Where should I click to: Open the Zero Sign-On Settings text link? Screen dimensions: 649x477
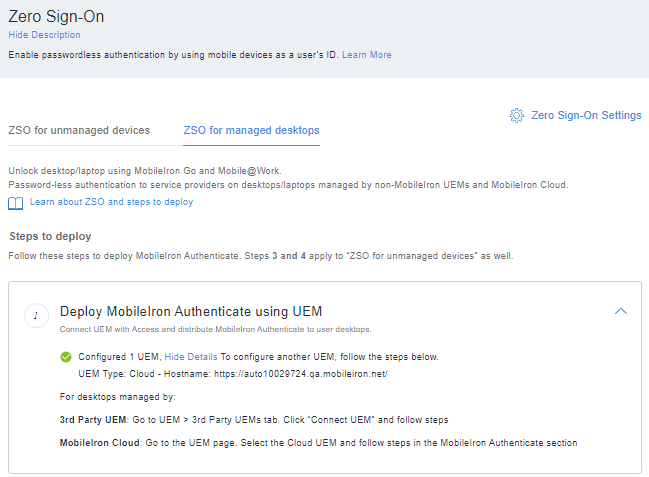point(586,115)
